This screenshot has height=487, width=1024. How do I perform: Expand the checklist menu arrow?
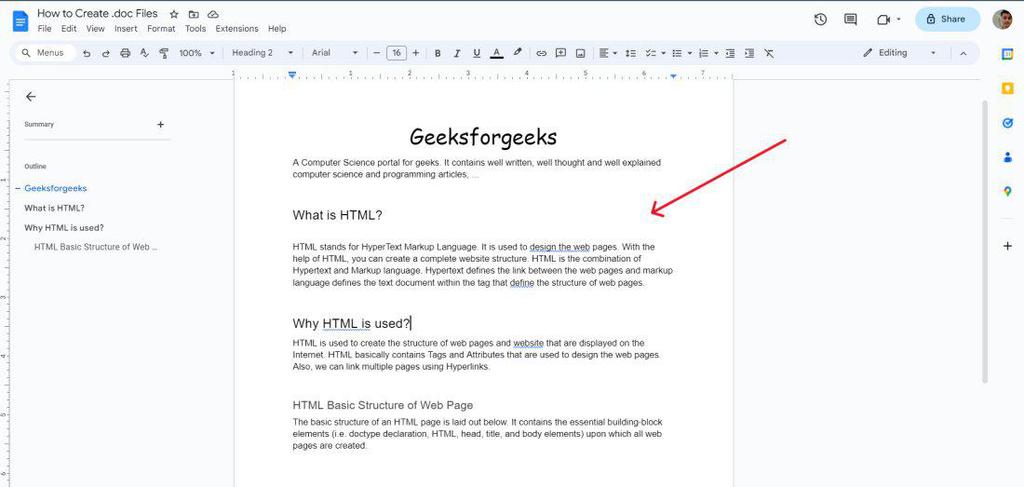click(x=663, y=54)
